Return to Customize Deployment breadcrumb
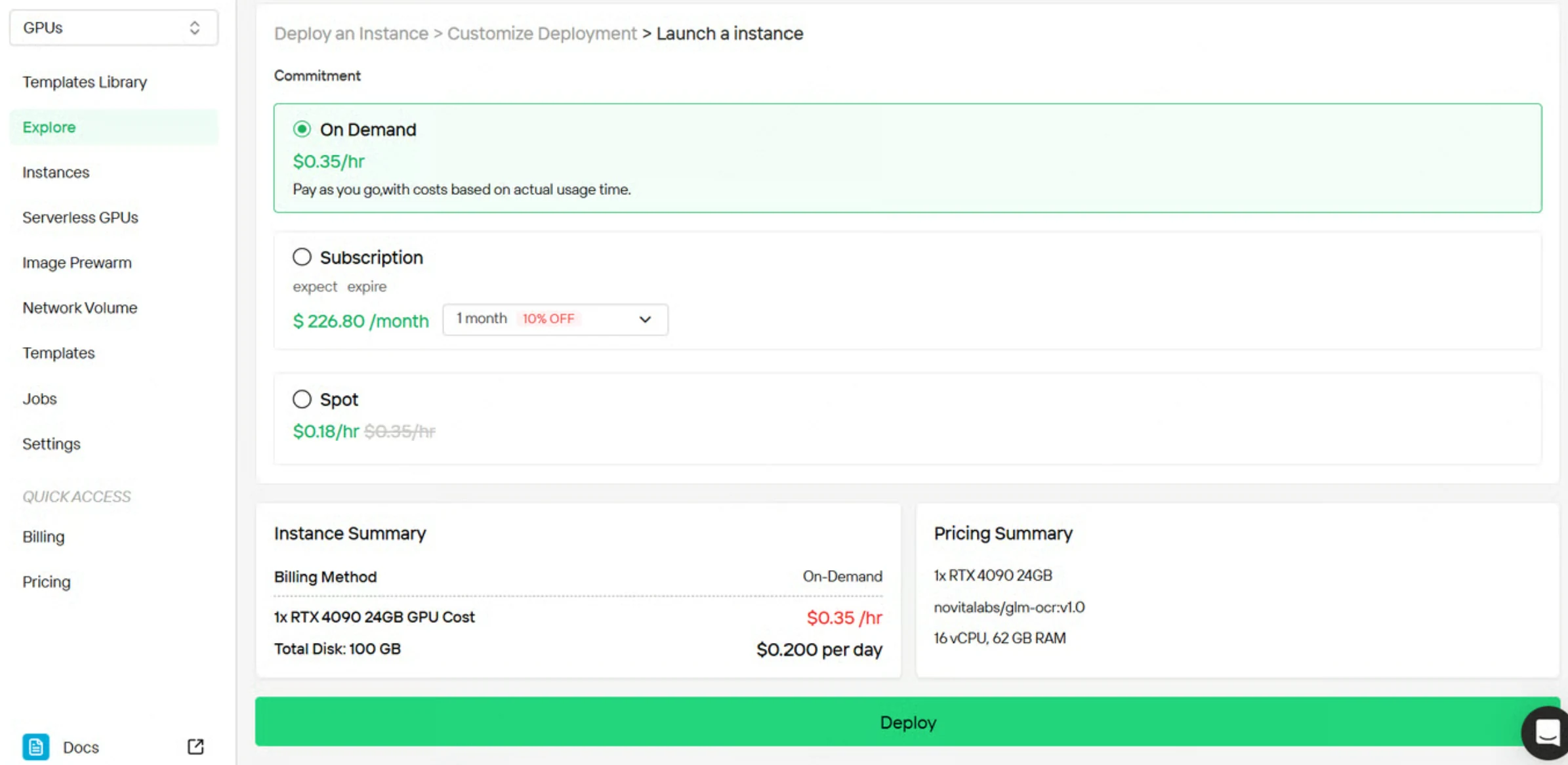This screenshot has height=765, width=1568. 542,33
